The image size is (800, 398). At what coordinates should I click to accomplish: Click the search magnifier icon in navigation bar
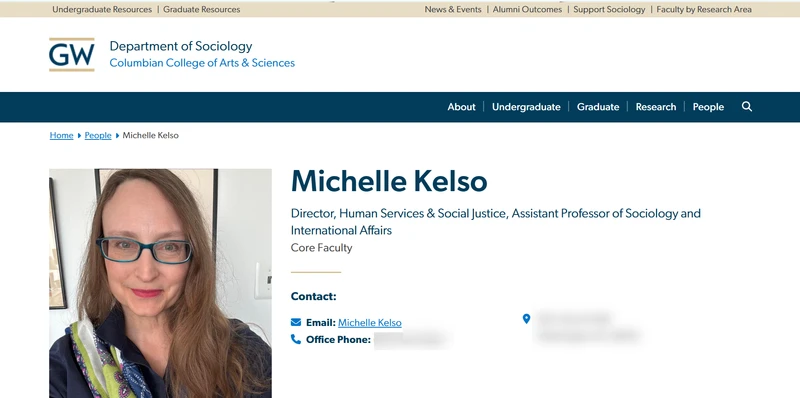(x=747, y=107)
